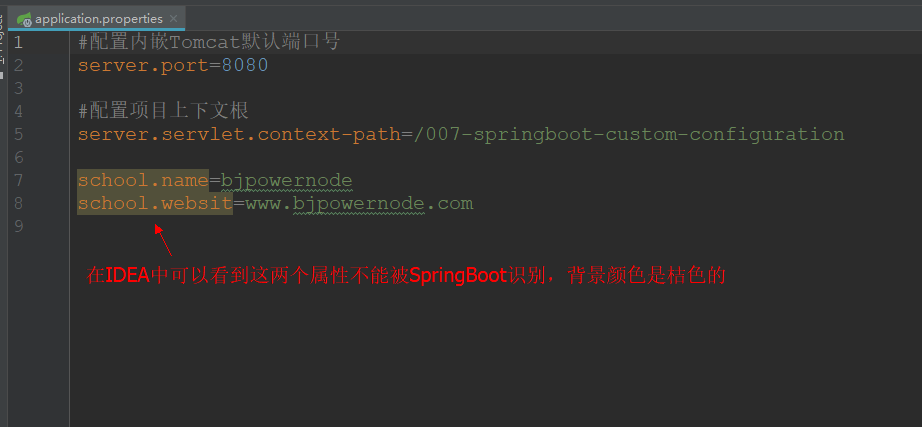Click the /007-springboot-custom-configuration value

pos(629,134)
